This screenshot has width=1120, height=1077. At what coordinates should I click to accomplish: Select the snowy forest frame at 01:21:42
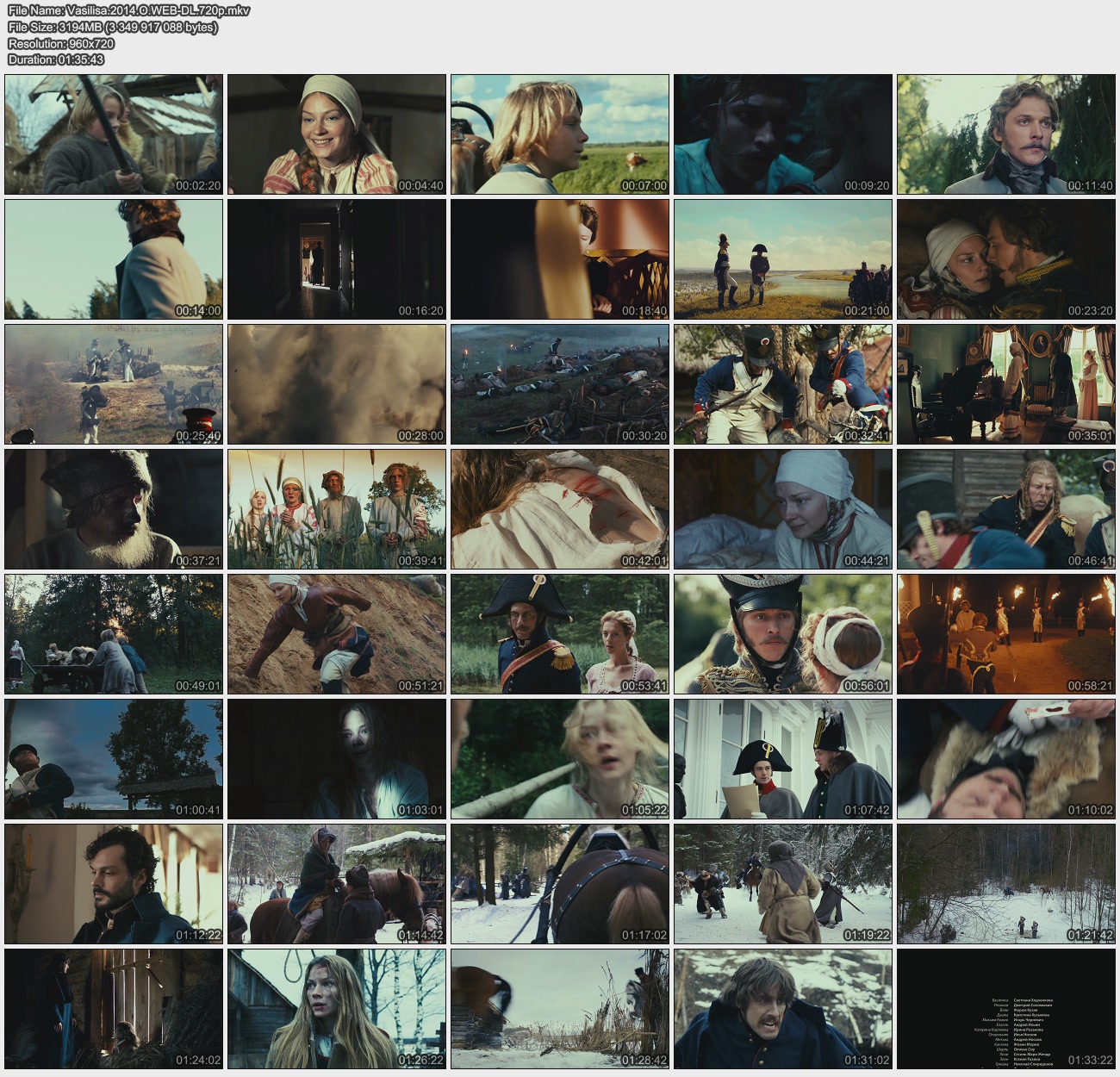click(x=1006, y=884)
